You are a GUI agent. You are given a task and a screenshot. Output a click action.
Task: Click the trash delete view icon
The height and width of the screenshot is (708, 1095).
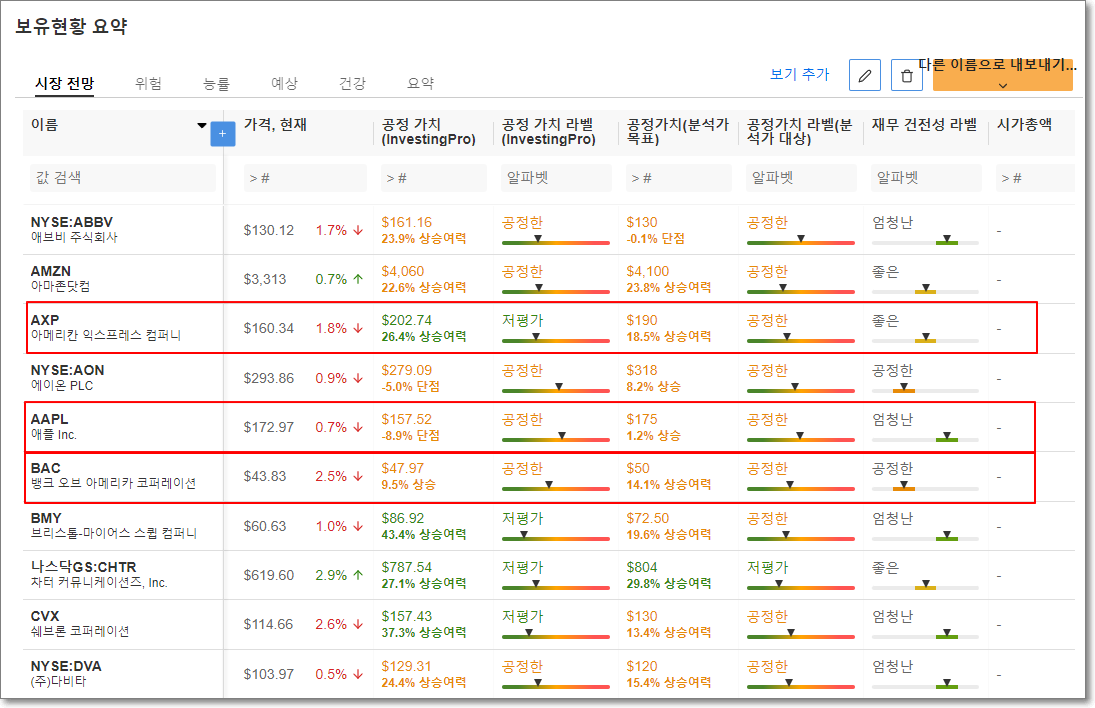coord(906,75)
